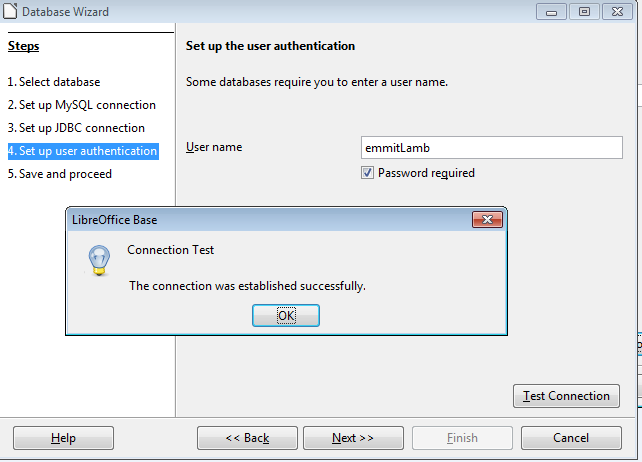
Task: Select step 1 Select database
Action: (x=54, y=82)
